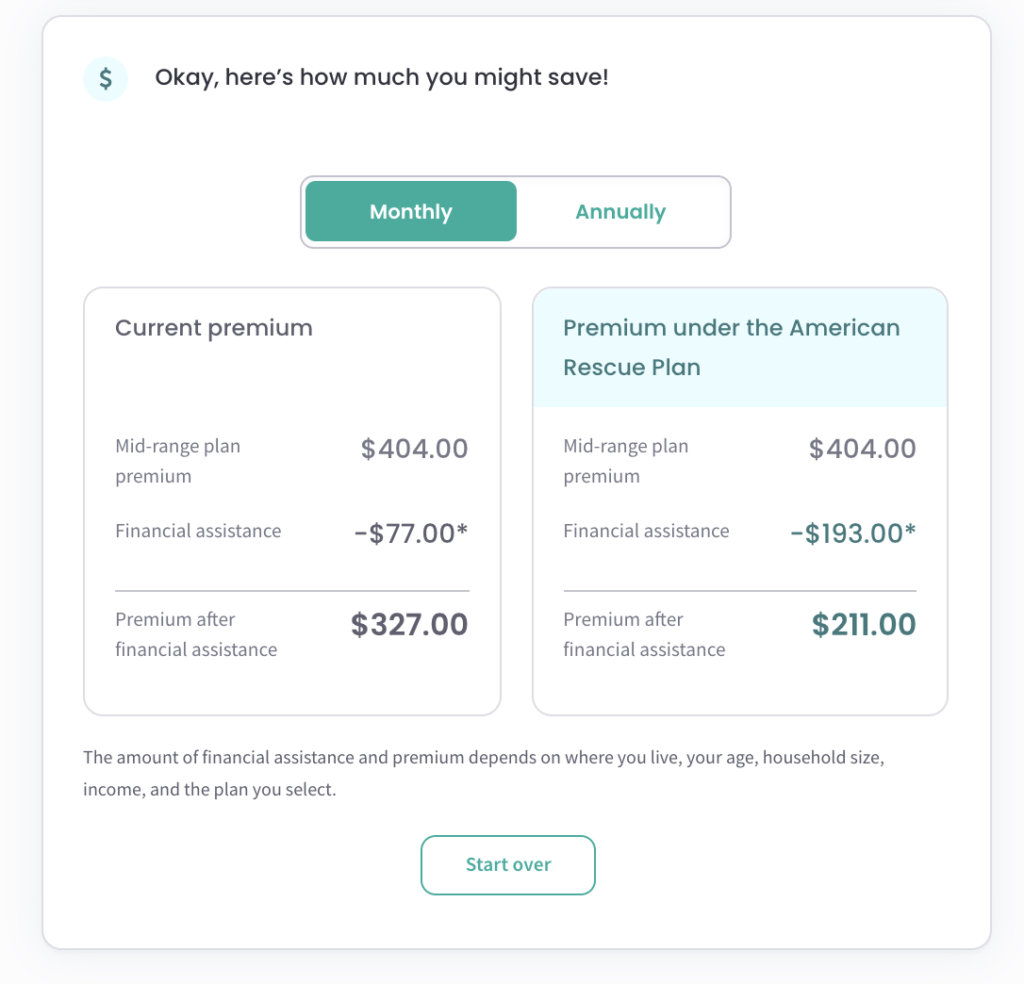This screenshot has width=1024, height=984.
Task: Click the $404.00 amount in Current premium card
Action: 414,449
